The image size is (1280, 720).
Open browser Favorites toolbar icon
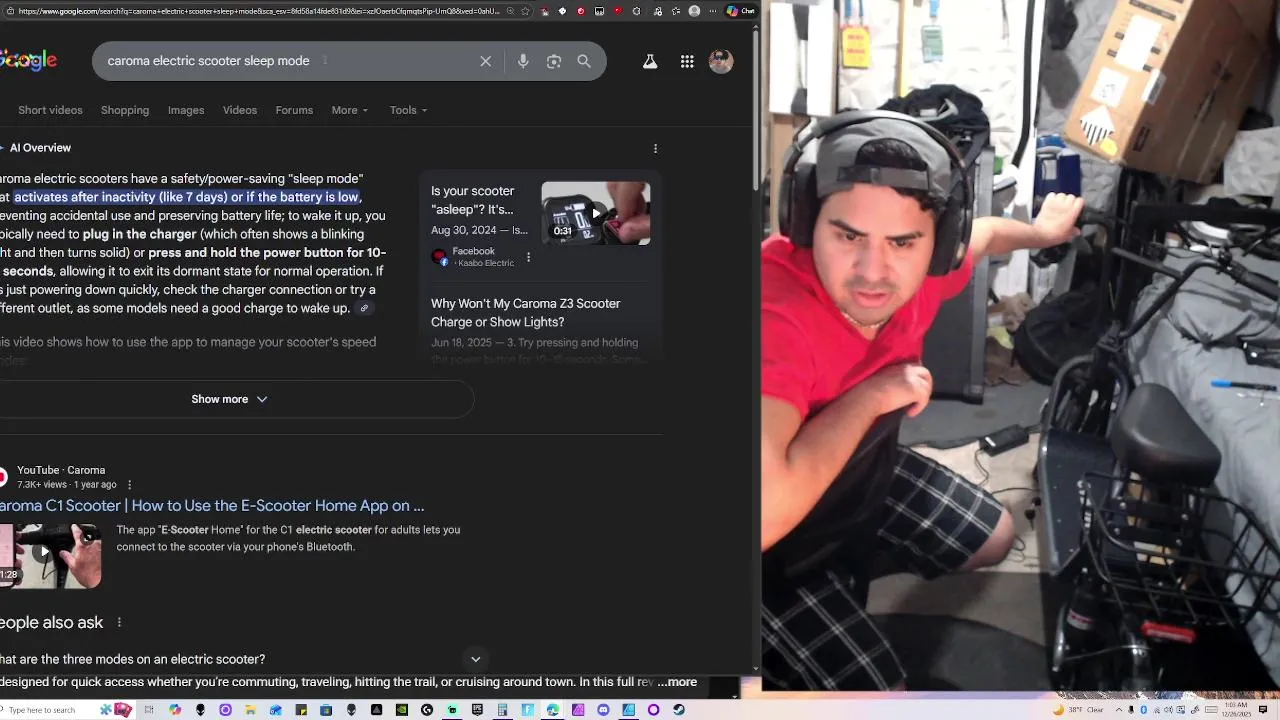[x=676, y=11]
